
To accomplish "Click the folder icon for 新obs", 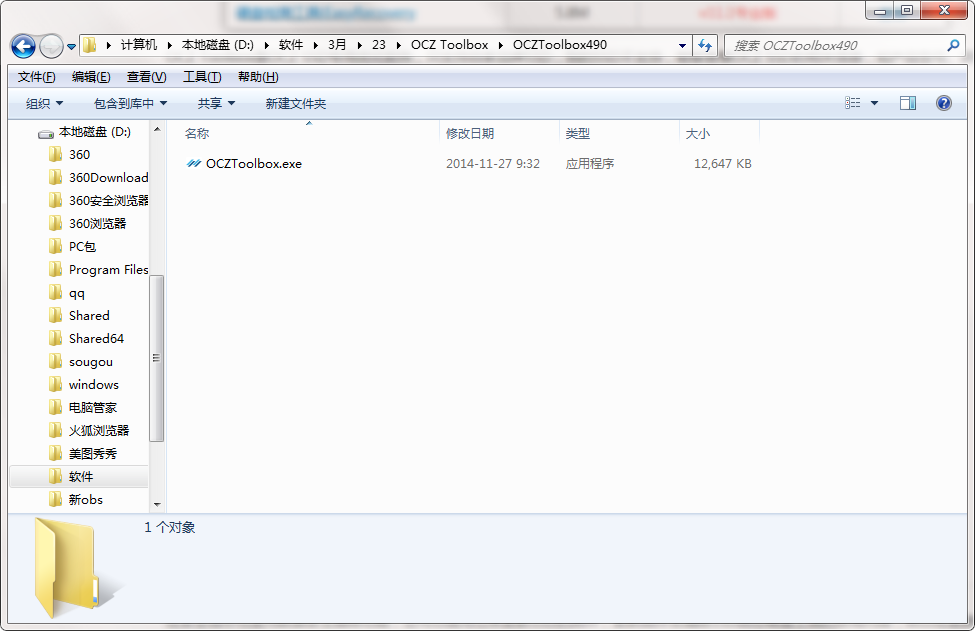I will 55,499.
